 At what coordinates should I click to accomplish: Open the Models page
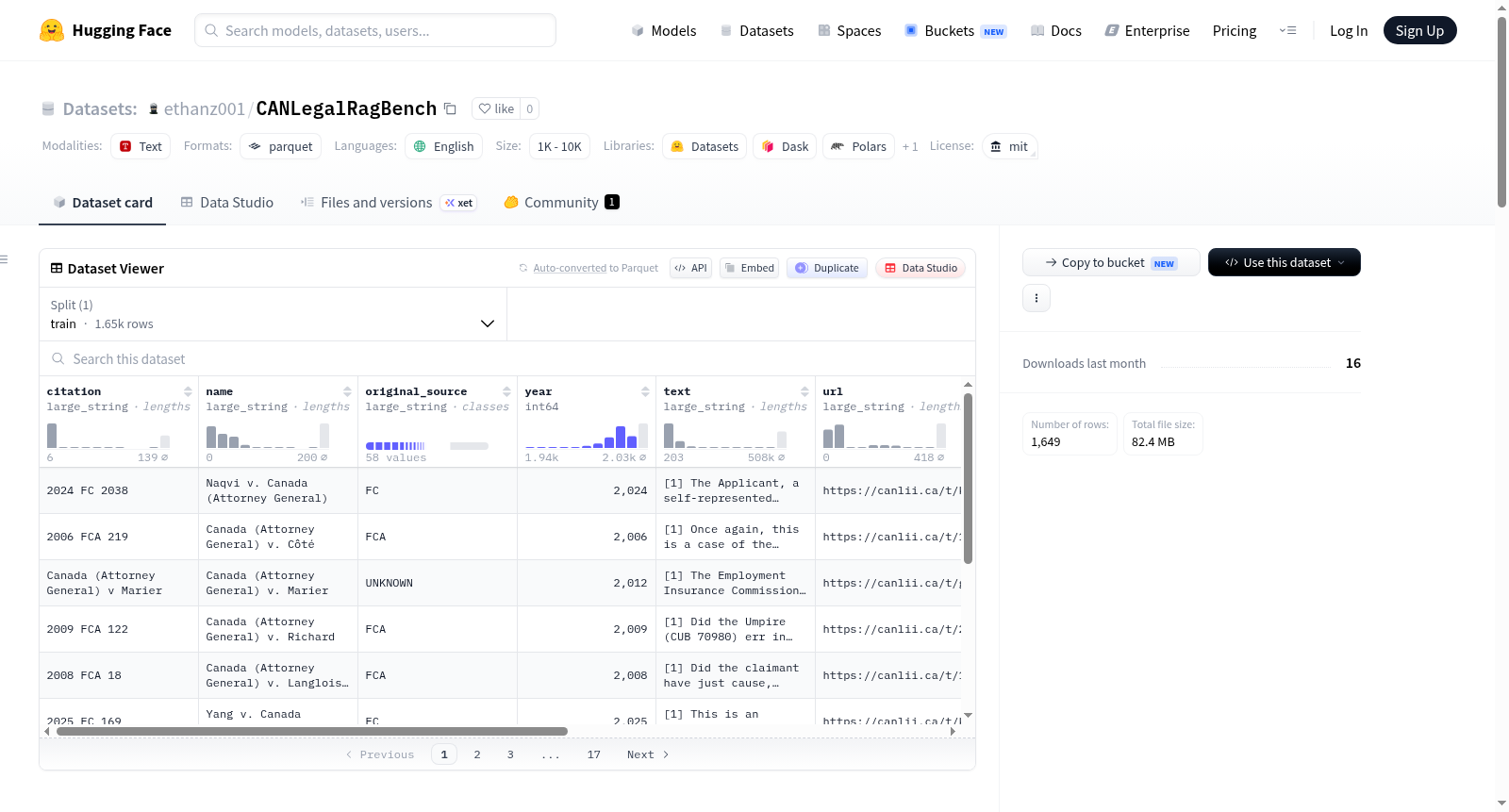click(664, 31)
